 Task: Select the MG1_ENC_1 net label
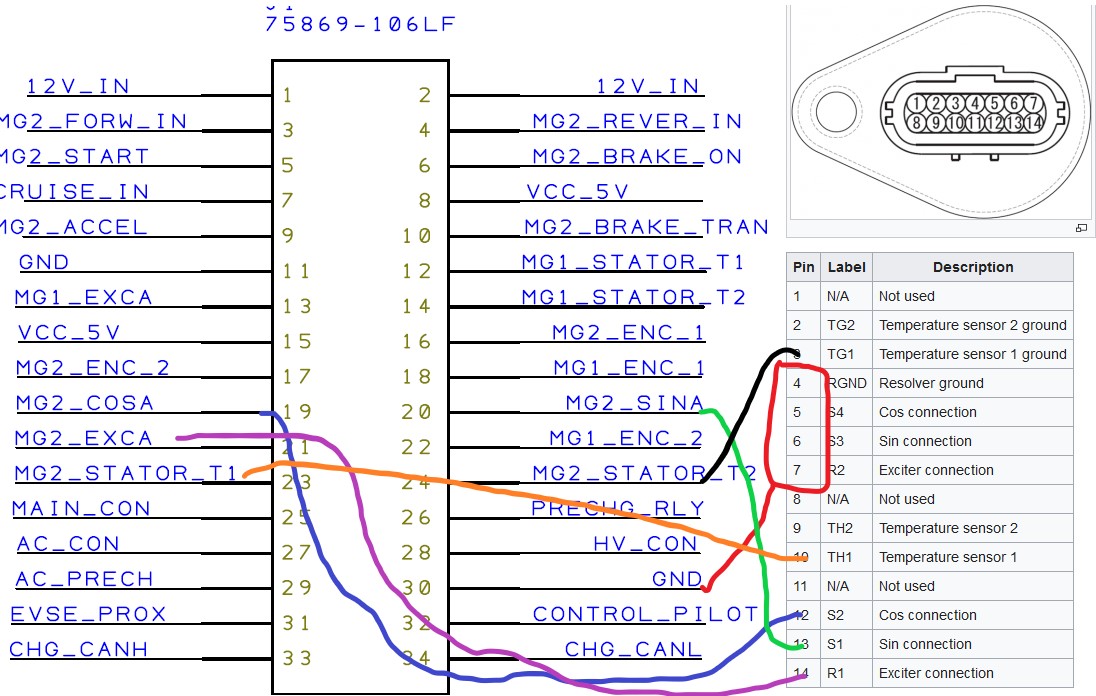pos(628,368)
